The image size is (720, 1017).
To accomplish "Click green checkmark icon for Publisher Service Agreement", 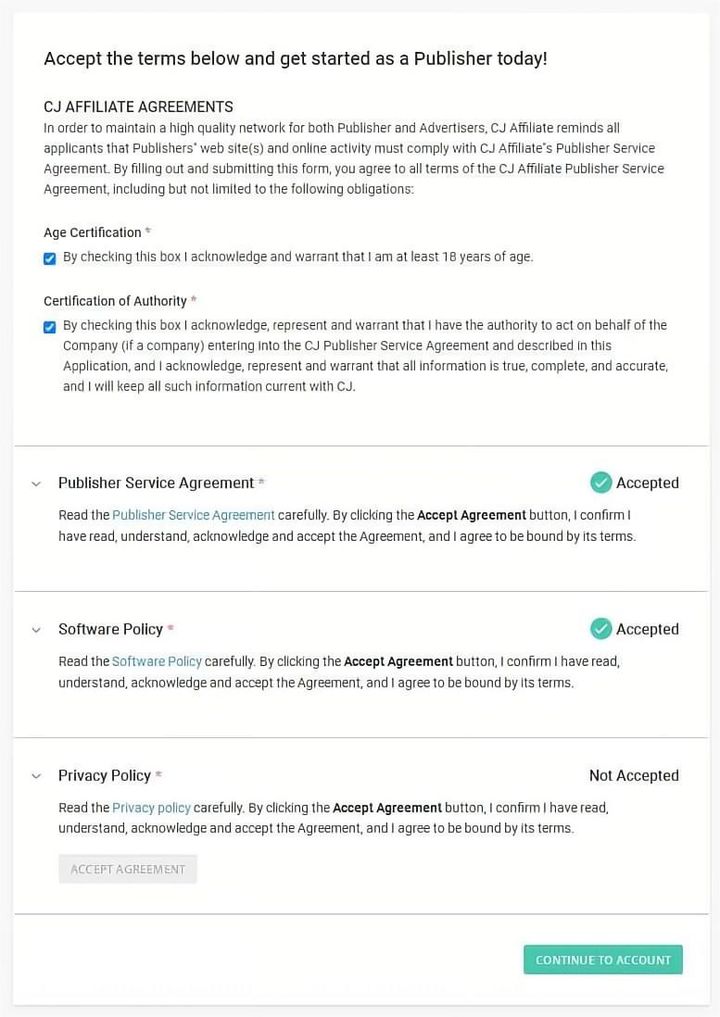I will point(601,483).
